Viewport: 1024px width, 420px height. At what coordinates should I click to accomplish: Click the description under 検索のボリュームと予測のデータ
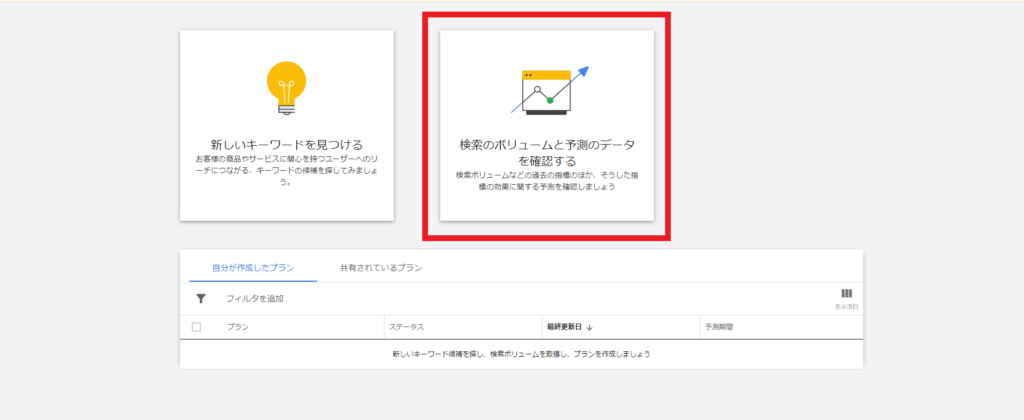click(546, 180)
